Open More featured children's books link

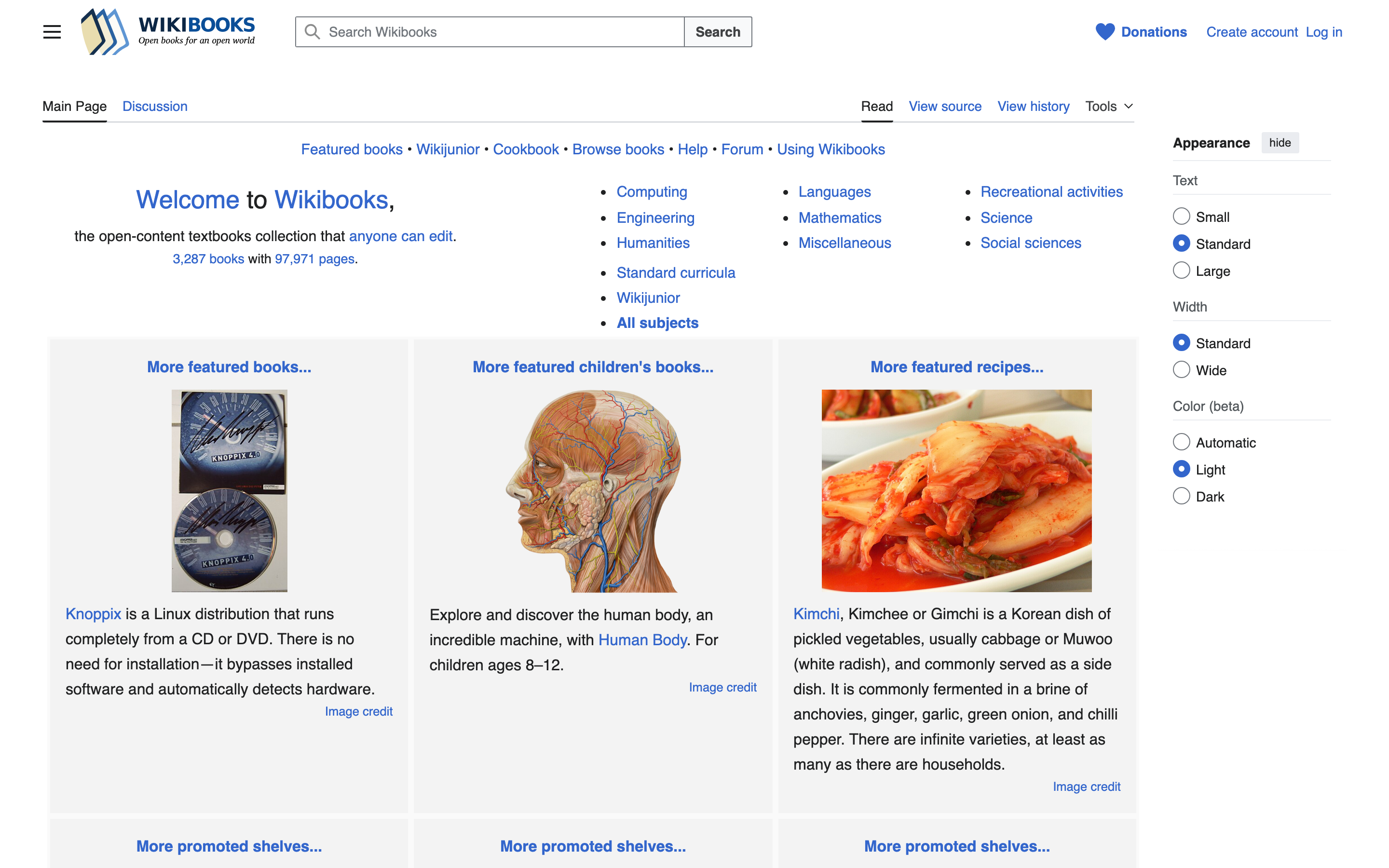pyautogui.click(x=593, y=367)
